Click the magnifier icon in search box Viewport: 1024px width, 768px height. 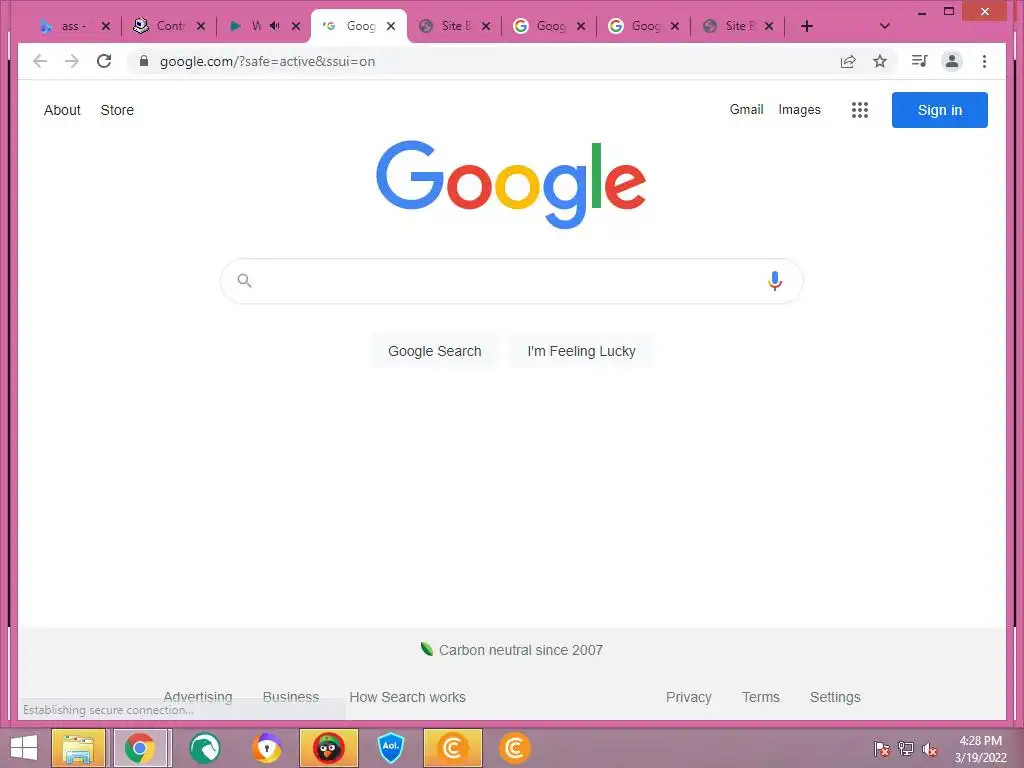click(244, 281)
